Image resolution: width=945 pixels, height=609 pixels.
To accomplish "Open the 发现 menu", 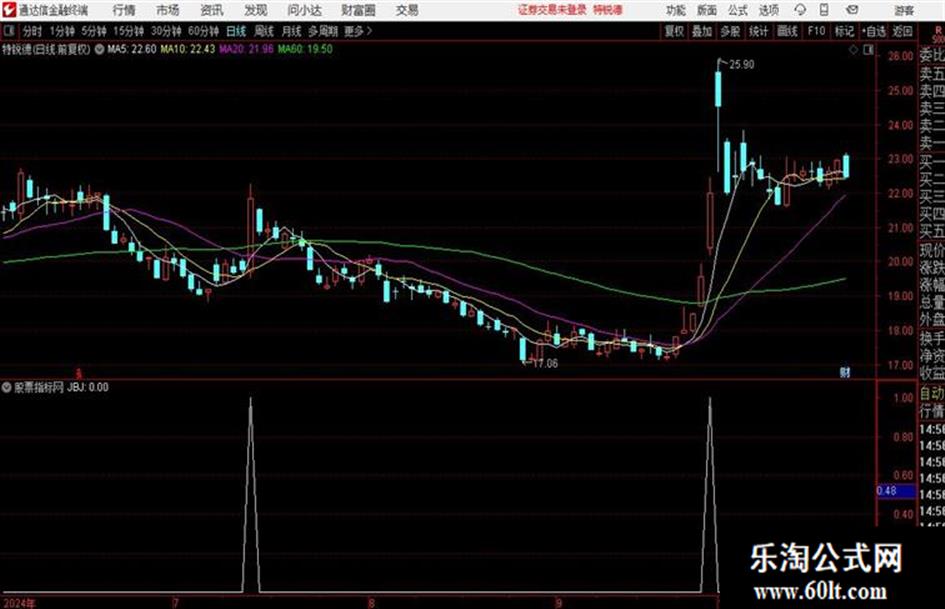I will coord(256,10).
